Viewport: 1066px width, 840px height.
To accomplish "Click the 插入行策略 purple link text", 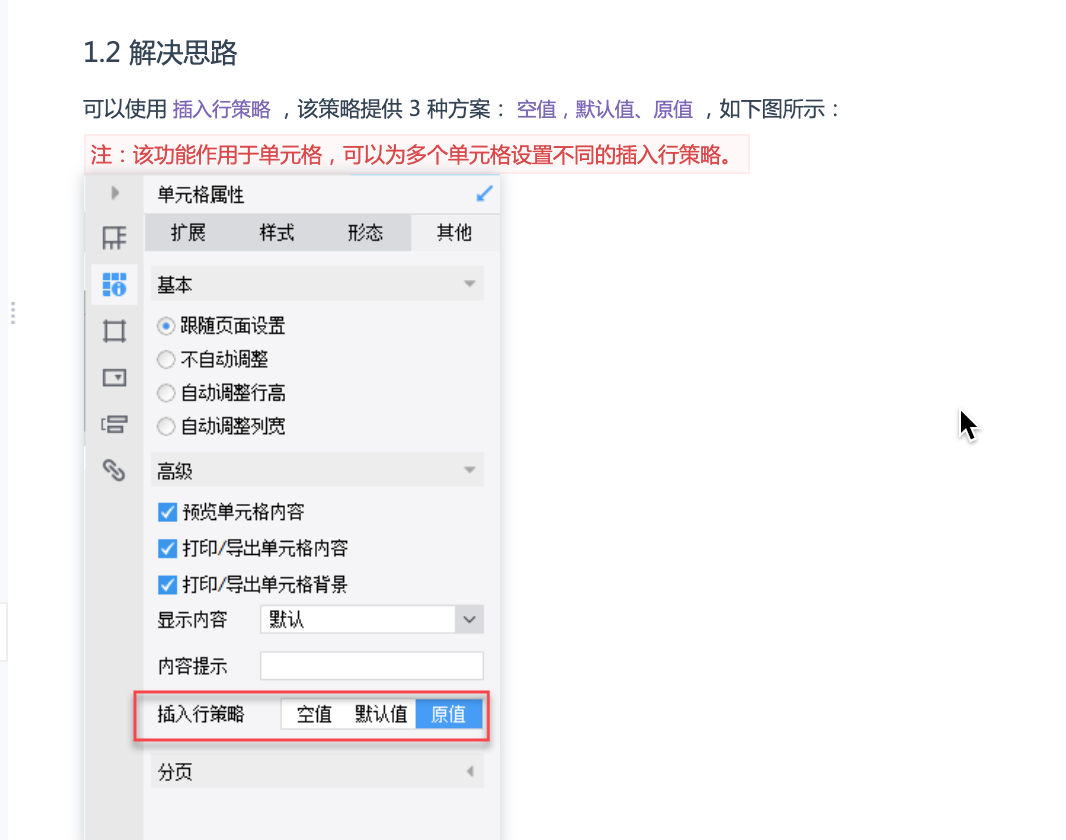I will pyautogui.click(x=222, y=109).
